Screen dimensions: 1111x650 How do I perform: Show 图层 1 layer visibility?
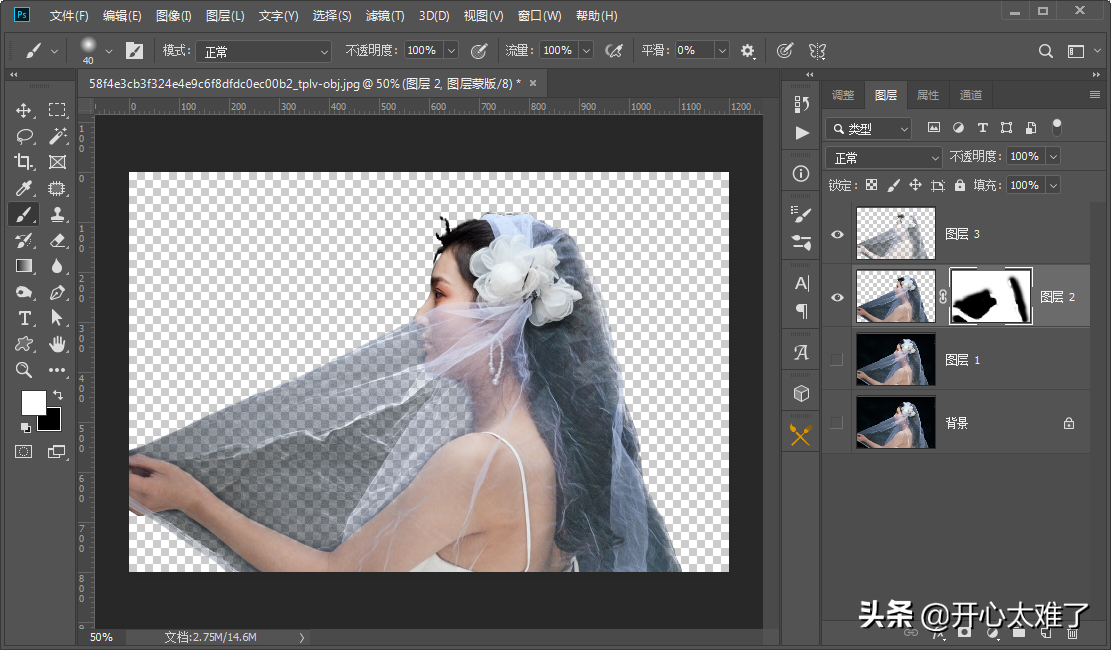[x=837, y=360]
